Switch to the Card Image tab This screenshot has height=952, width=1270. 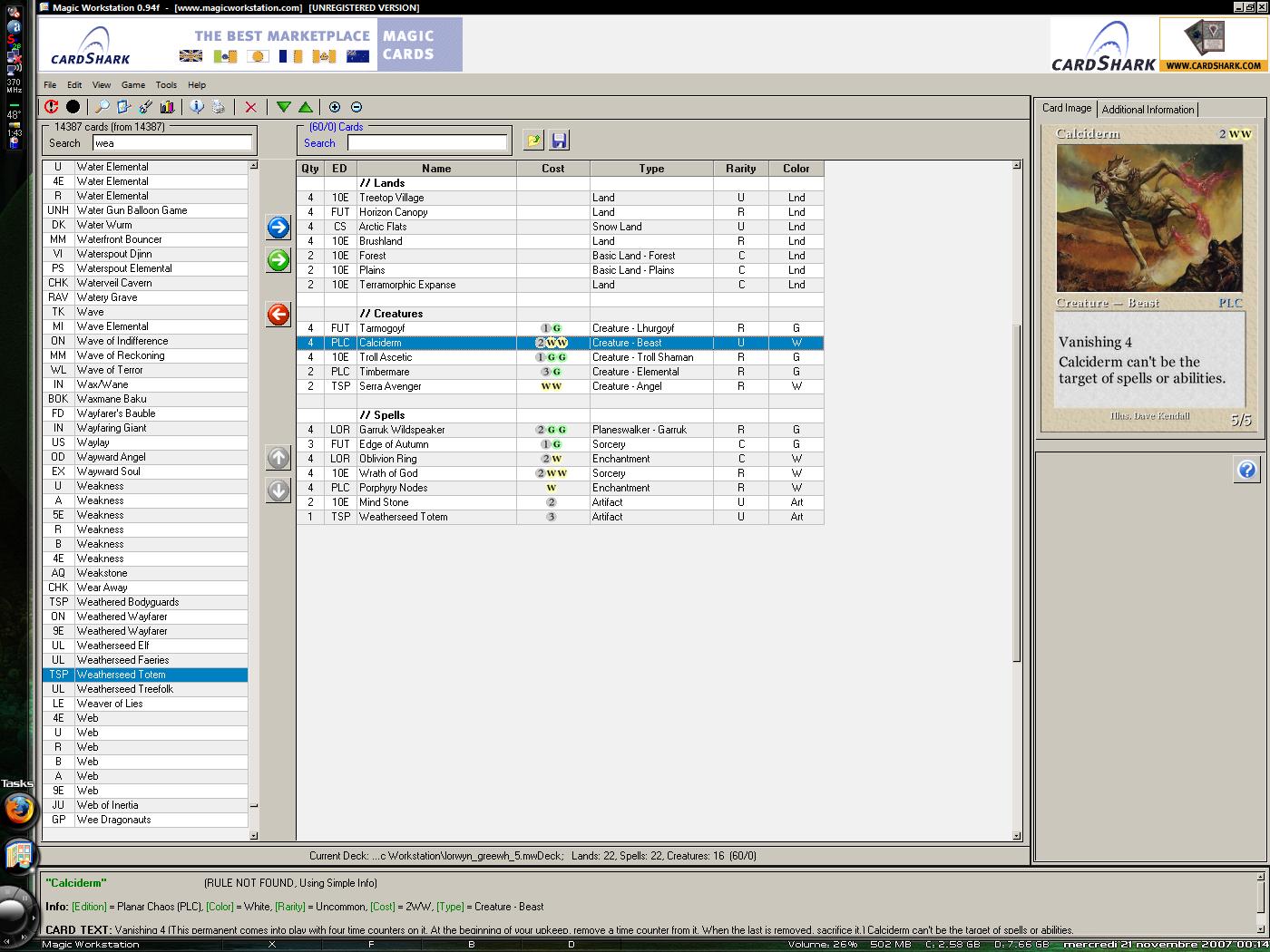[x=1067, y=108]
